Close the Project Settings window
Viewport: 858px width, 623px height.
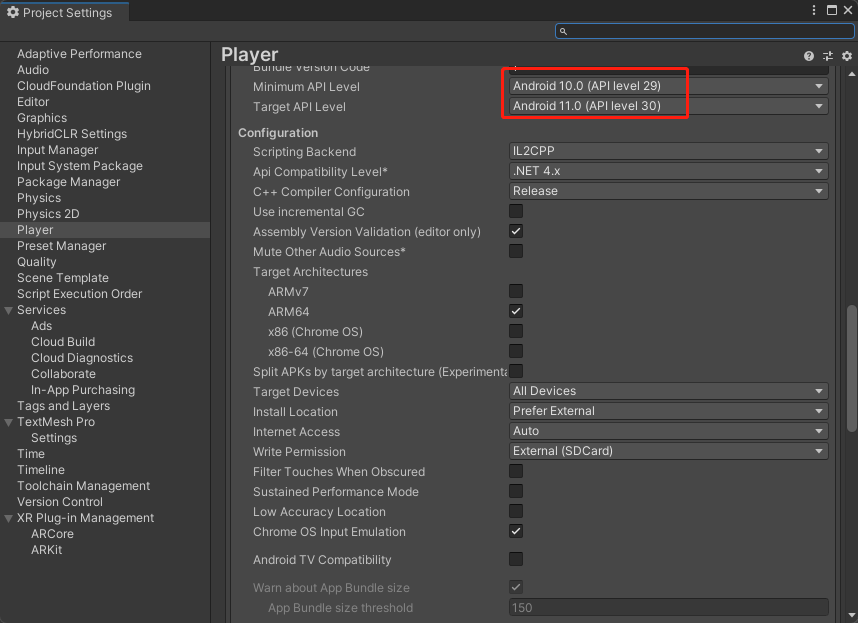(x=848, y=10)
